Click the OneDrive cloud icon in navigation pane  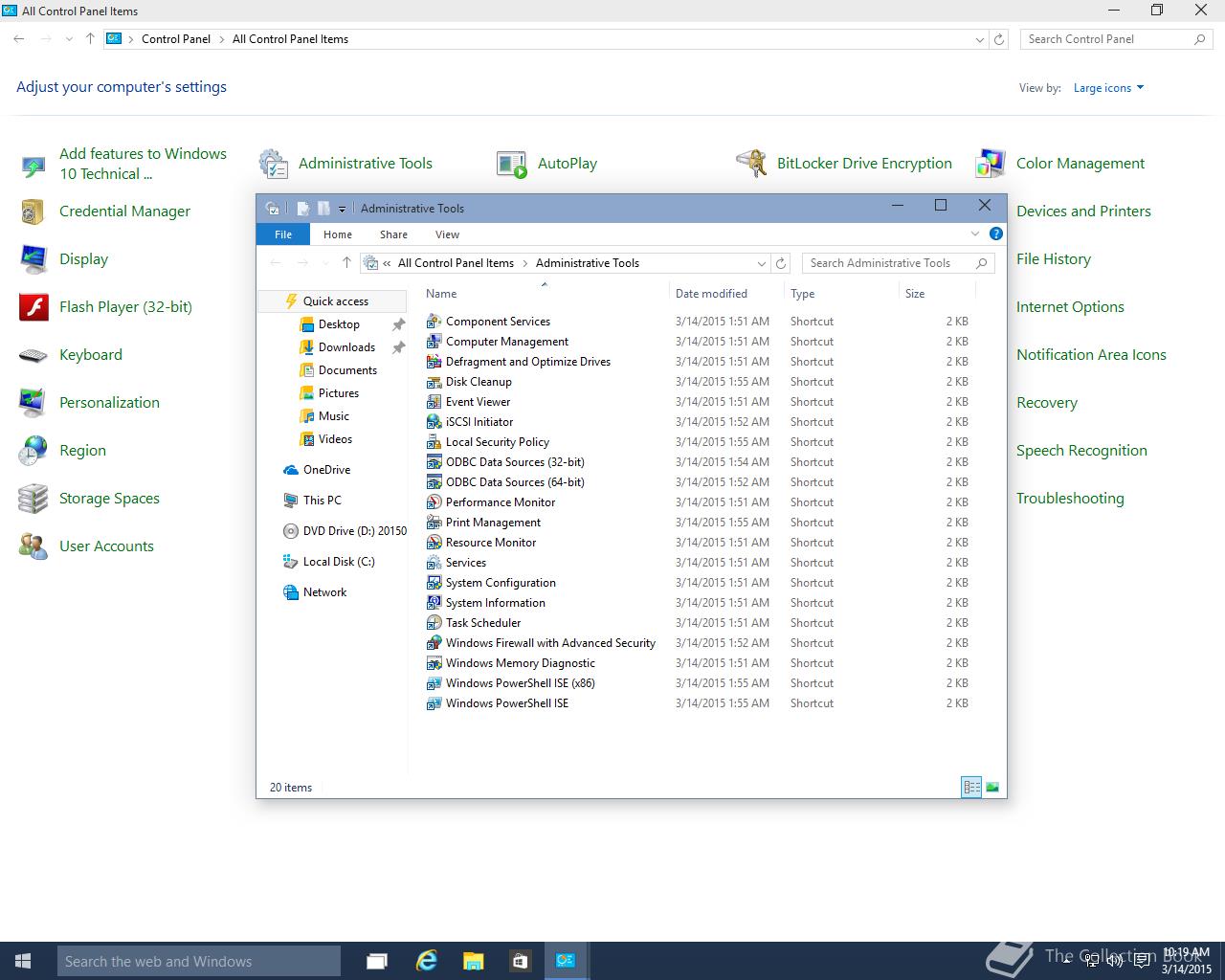pyautogui.click(x=291, y=470)
